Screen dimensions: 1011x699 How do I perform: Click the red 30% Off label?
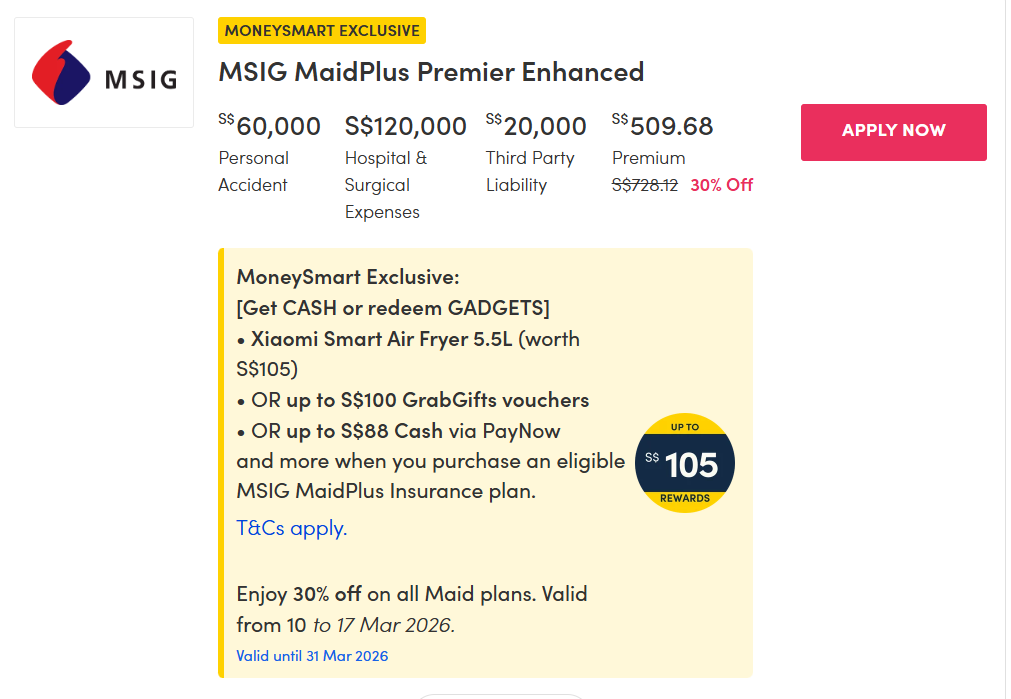[x=722, y=185]
